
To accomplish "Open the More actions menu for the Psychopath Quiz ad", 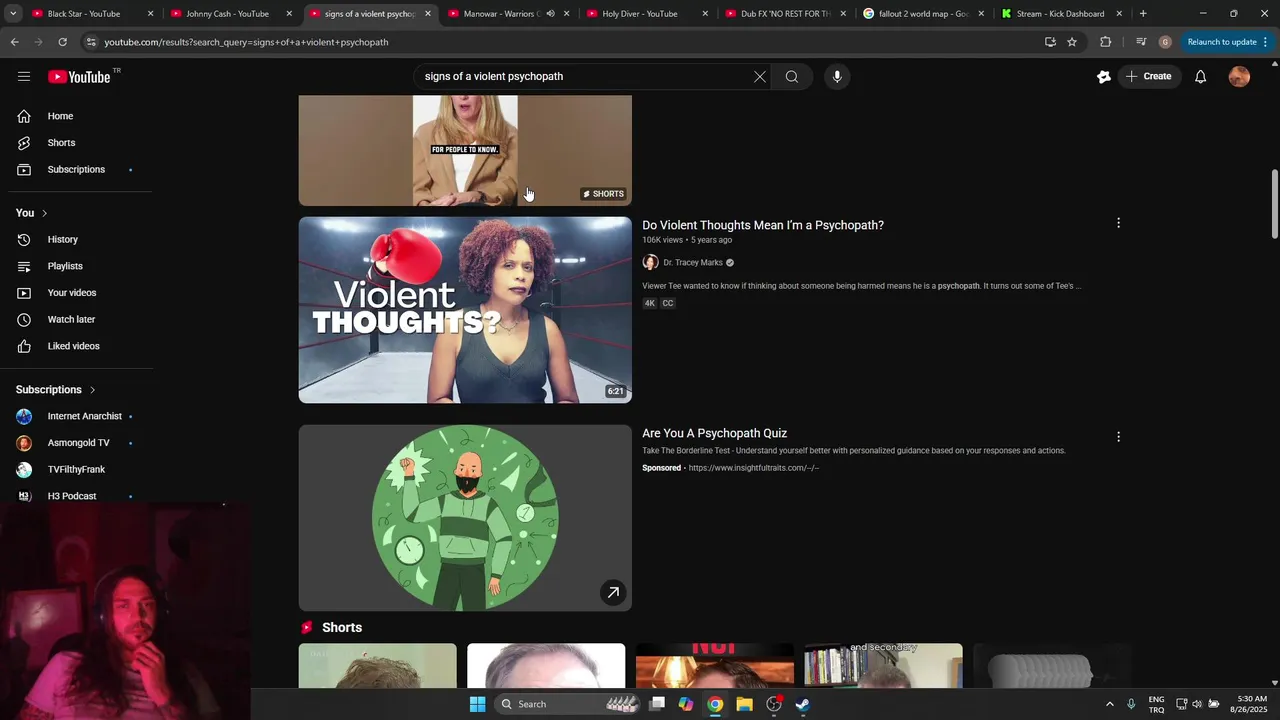I will point(1118,437).
